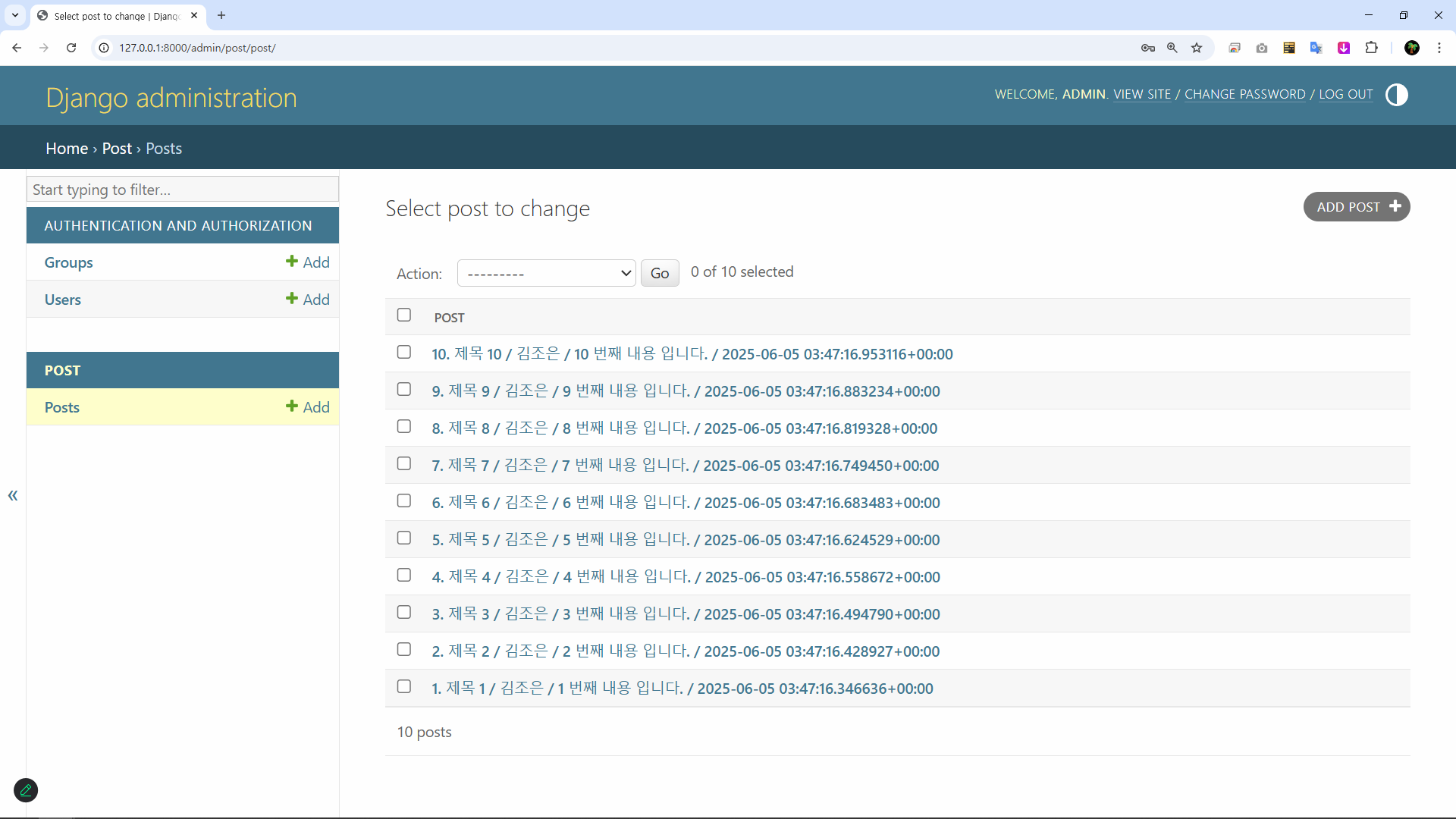Open the POST section header in sidebar
Image resolution: width=1456 pixels, height=819 pixels.
(x=62, y=370)
